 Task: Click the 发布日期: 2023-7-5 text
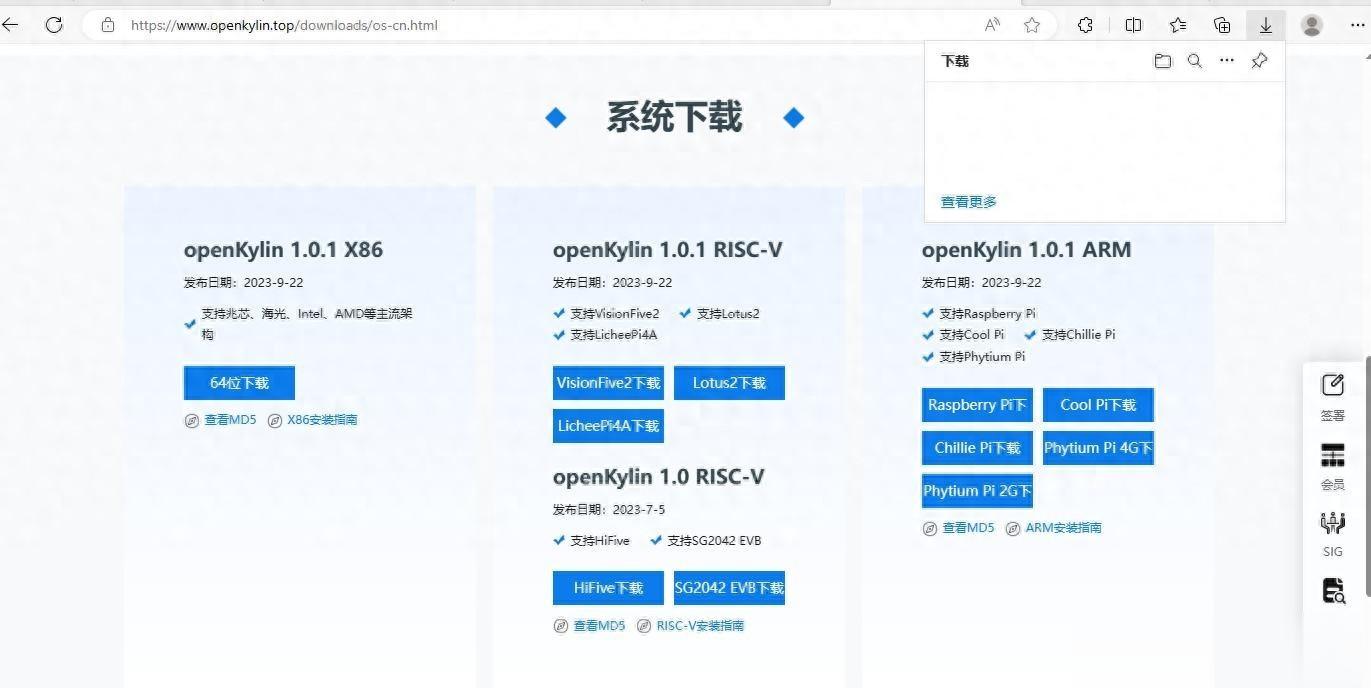[609, 510]
